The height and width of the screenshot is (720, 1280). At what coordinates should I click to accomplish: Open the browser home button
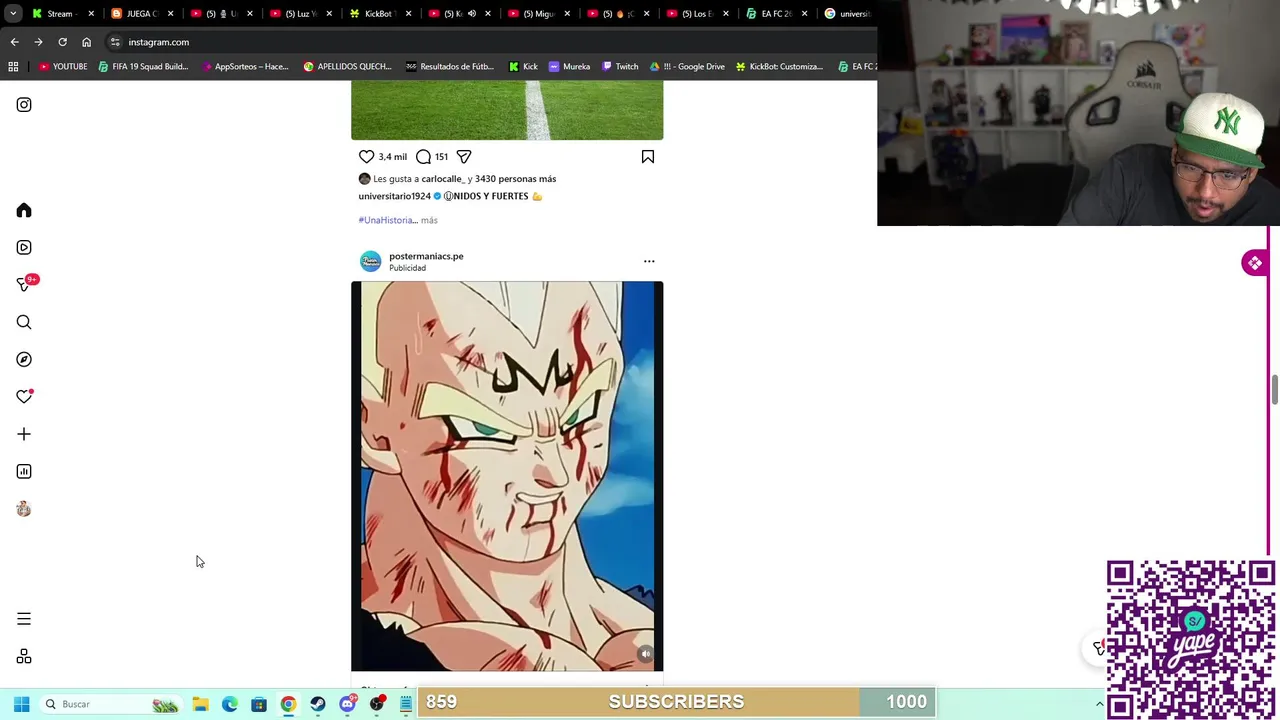click(86, 42)
